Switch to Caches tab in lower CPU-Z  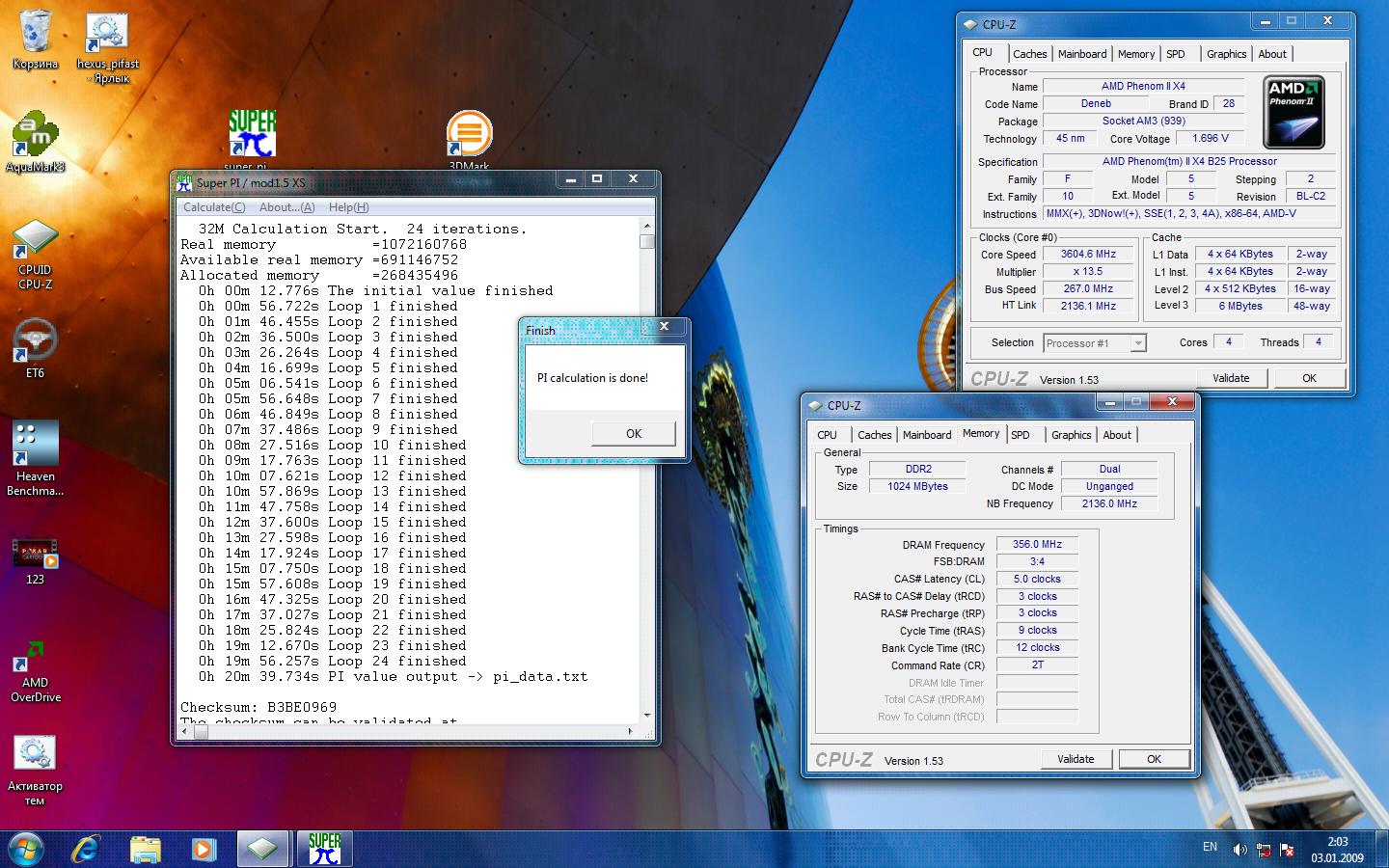(875, 435)
